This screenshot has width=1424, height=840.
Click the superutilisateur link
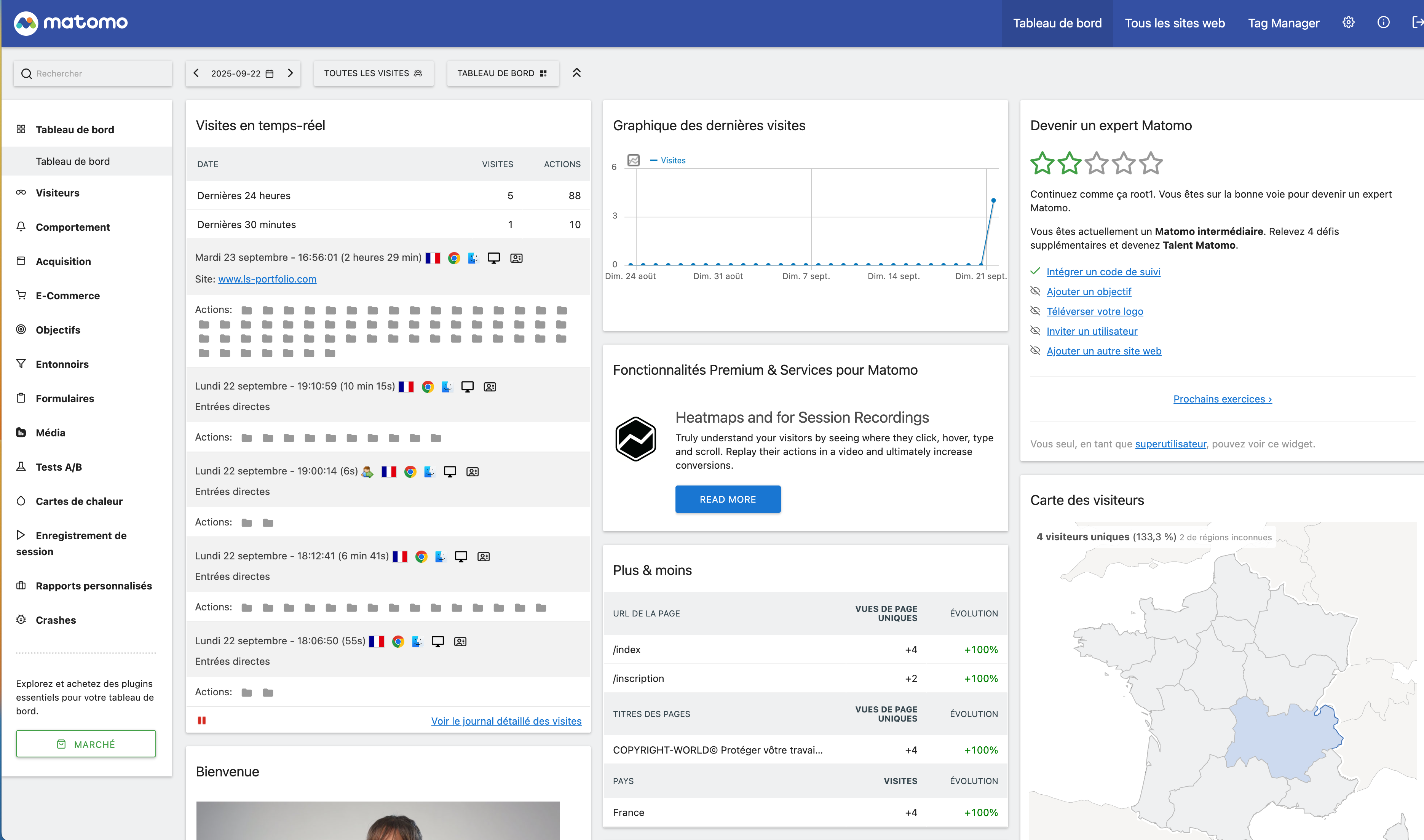coord(1171,444)
